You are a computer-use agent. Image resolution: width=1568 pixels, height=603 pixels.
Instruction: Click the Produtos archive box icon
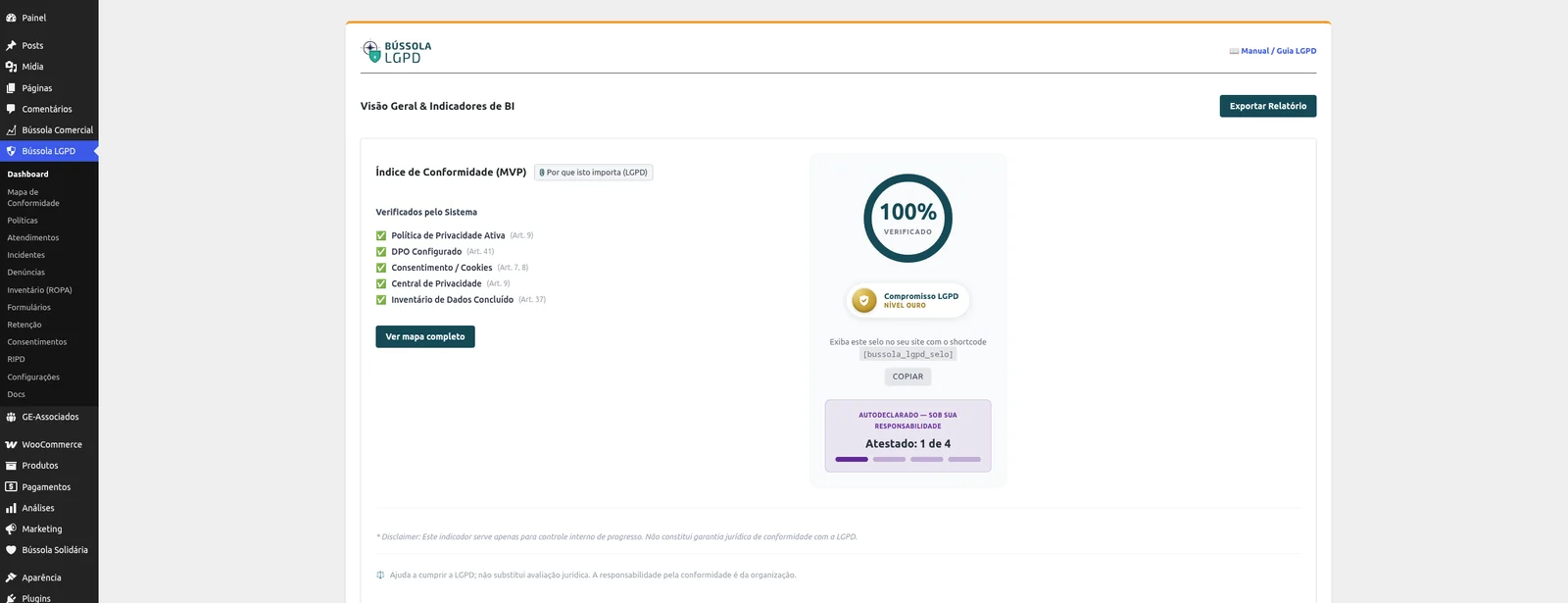point(11,466)
